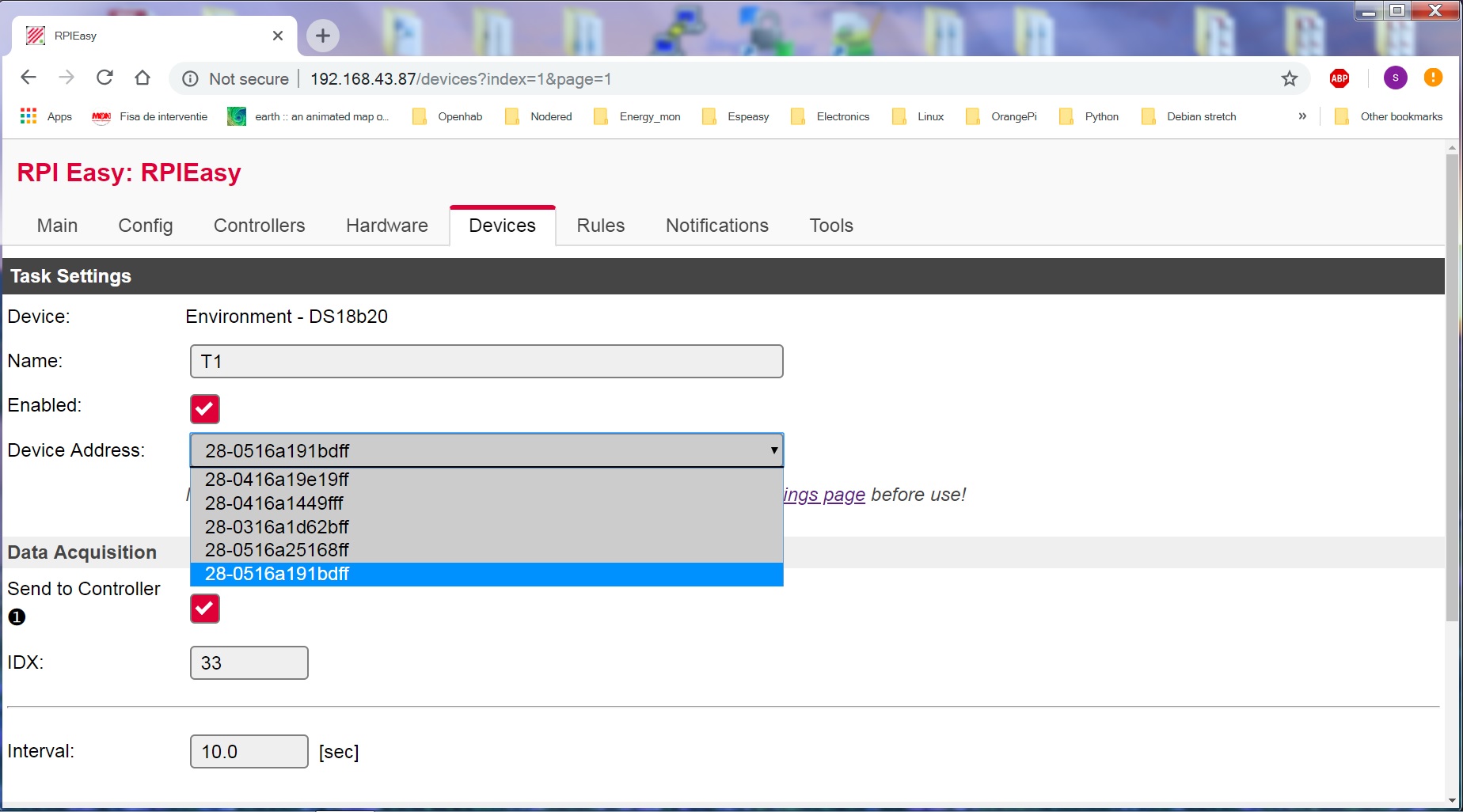1463x812 pixels.
Task: Collapse the Device Address dropdown
Action: (487, 450)
